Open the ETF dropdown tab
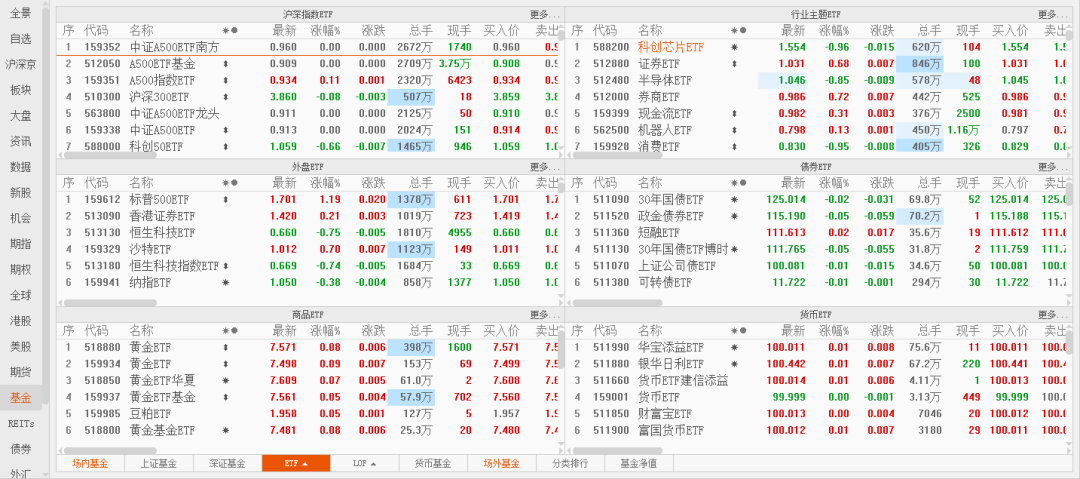 [296, 463]
